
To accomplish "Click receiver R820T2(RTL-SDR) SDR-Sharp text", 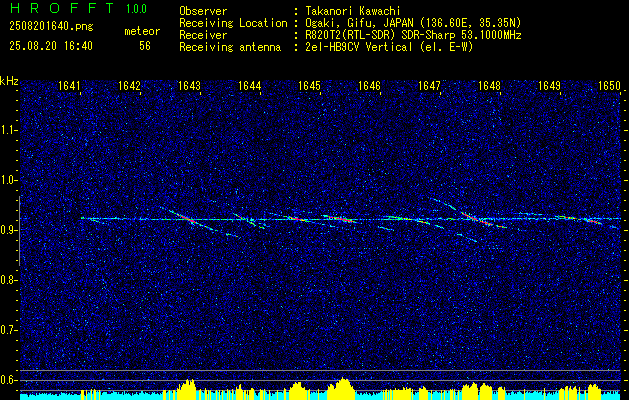I will pos(413,35).
